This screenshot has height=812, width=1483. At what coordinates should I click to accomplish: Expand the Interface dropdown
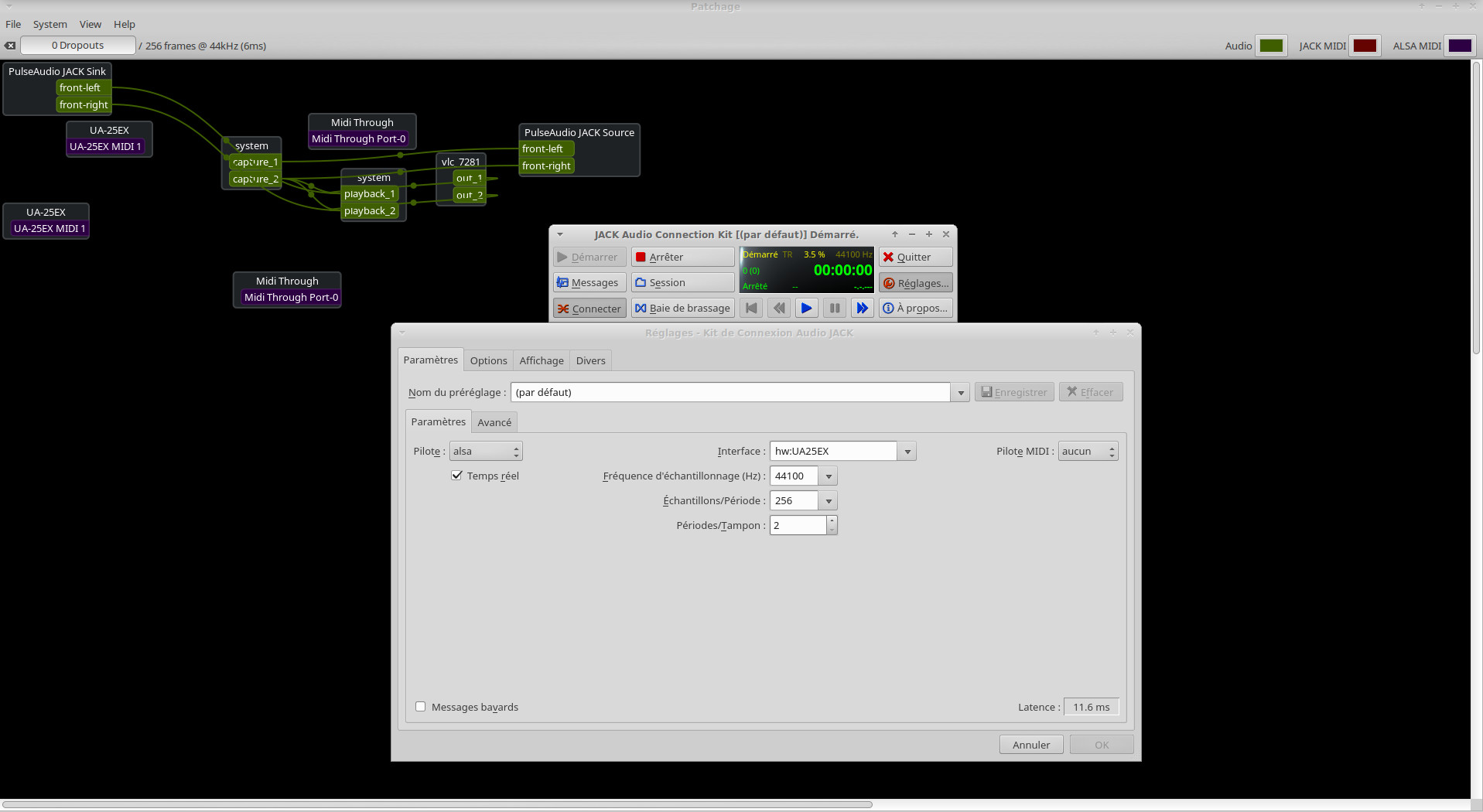click(907, 452)
